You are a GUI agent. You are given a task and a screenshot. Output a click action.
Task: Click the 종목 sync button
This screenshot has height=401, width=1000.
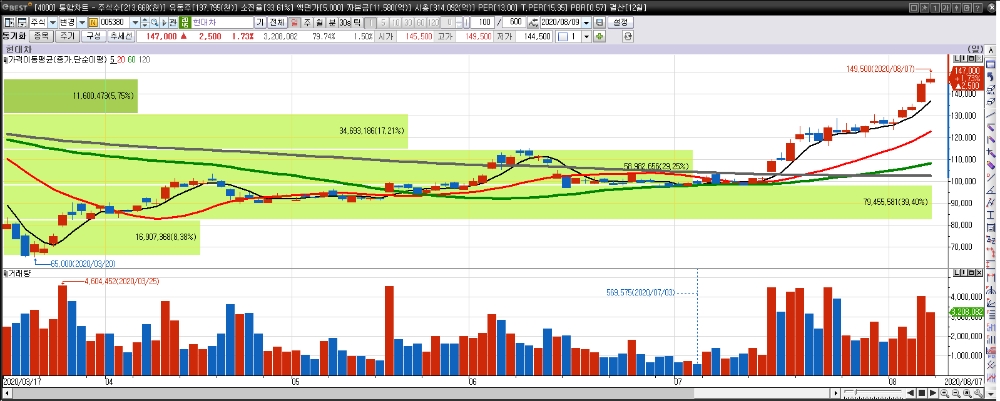click(x=41, y=36)
